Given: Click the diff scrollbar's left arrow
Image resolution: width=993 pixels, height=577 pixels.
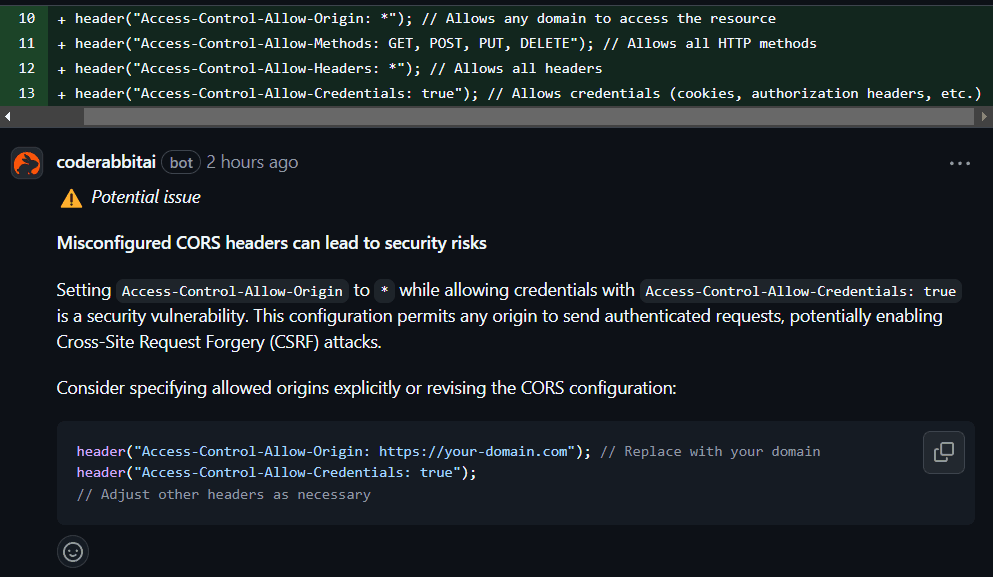Looking at the screenshot, I should point(7,117).
